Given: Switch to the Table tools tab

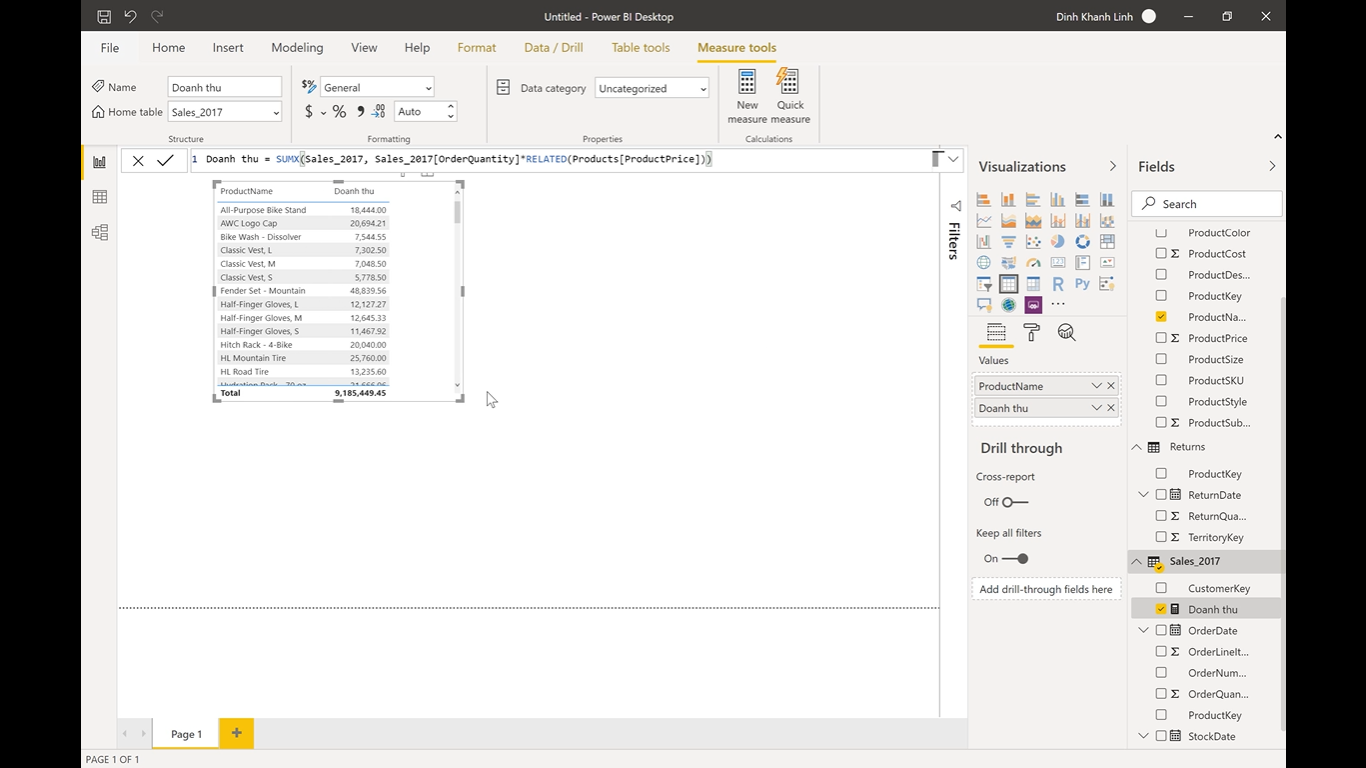Looking at the screenshot, I should tap(641, 47).
